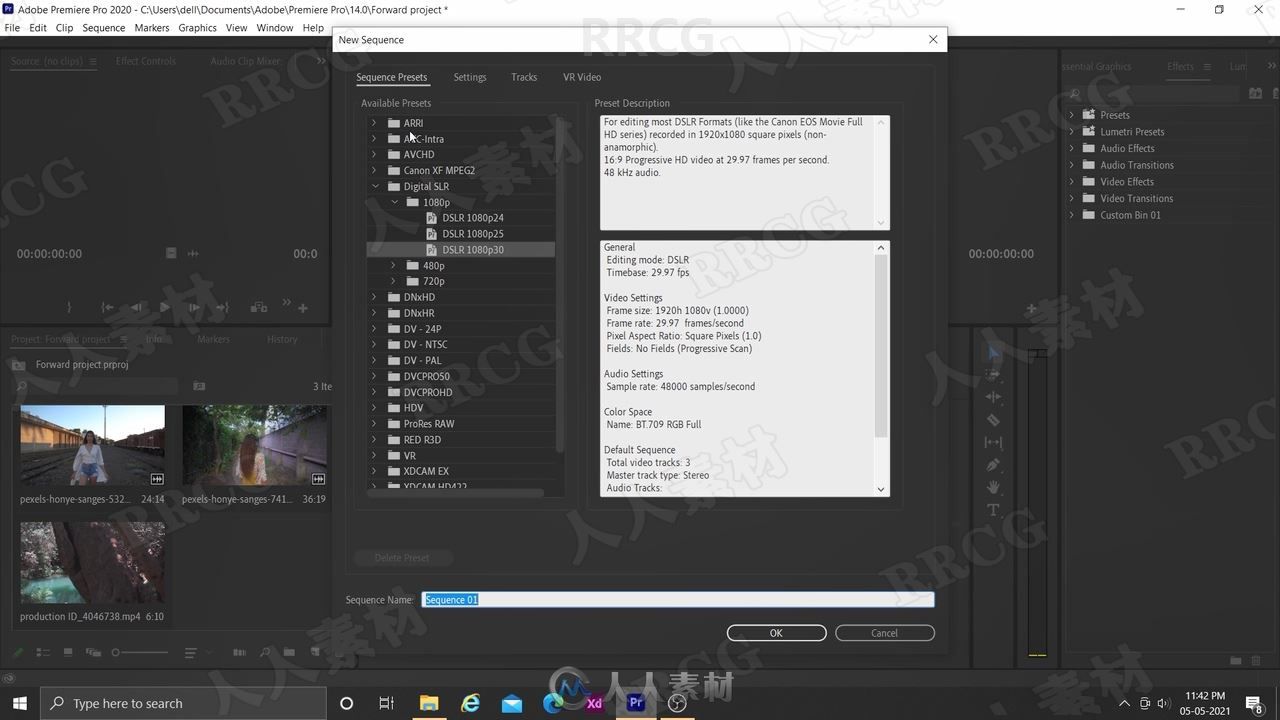Switch to the Tracks tab
The height and width of the screenshot is (720, 1280).
(x=524, y=77)
